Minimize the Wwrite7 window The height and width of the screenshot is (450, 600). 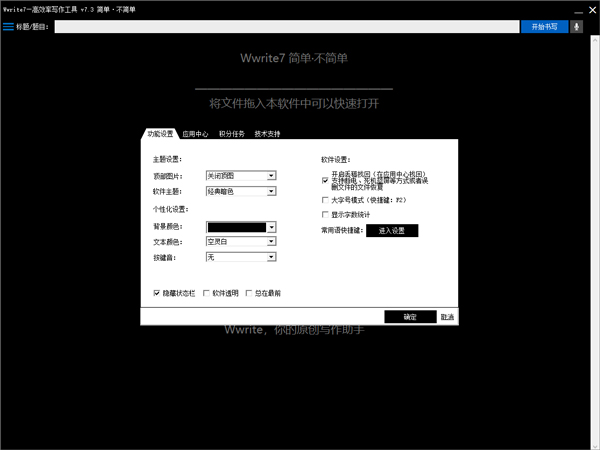(x=579, y=11)
